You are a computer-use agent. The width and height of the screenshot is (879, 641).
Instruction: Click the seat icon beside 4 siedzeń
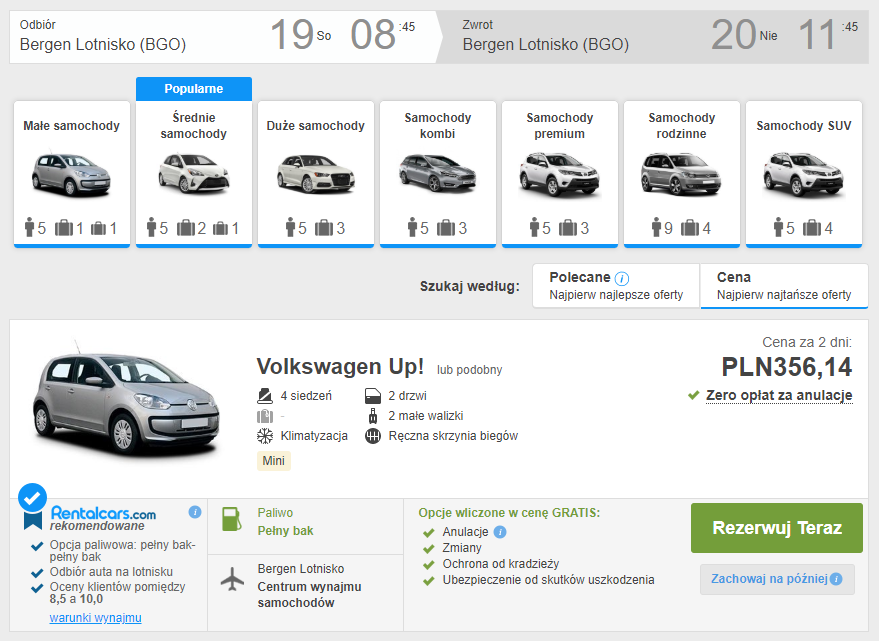coord(265,396)
